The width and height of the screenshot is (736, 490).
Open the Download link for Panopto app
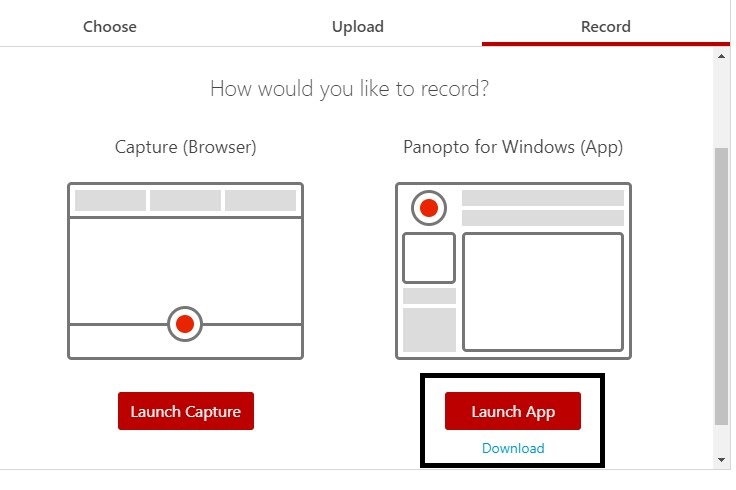[x=513, y=448]
